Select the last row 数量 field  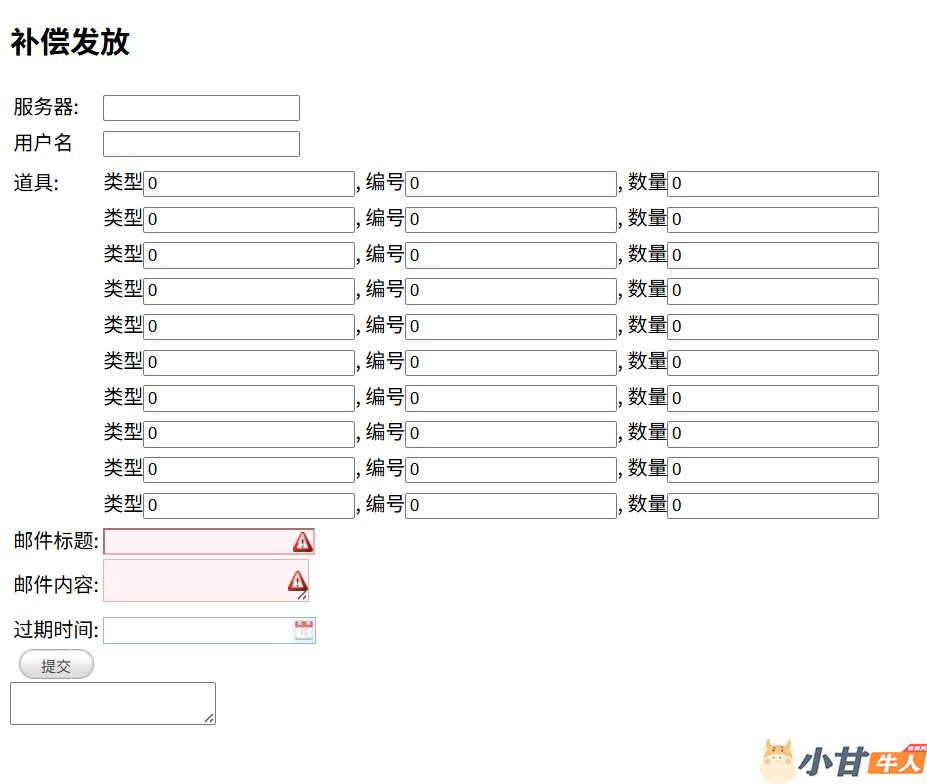(773, 506)
